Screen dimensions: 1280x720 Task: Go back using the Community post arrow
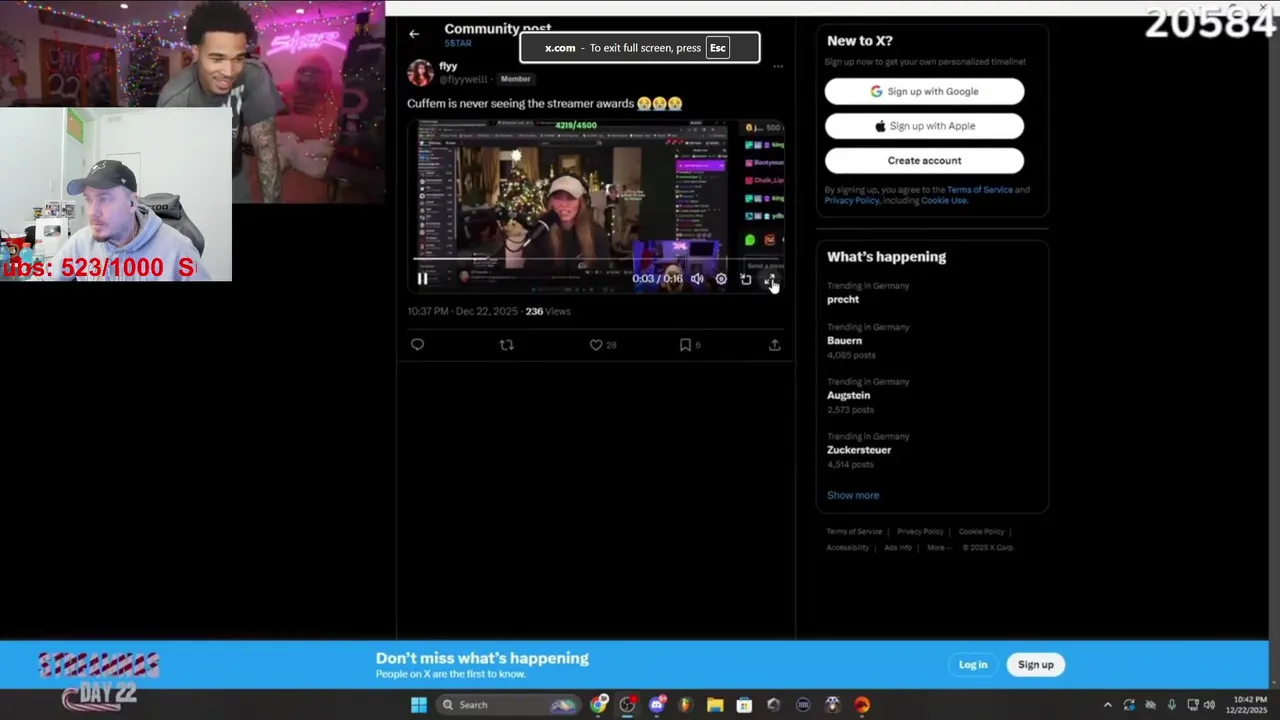414,34
